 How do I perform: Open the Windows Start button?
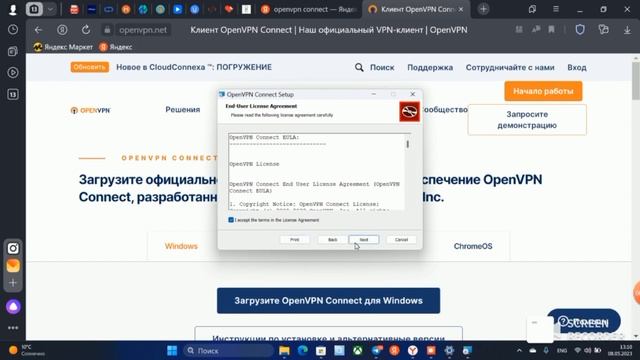coord(172,350)
